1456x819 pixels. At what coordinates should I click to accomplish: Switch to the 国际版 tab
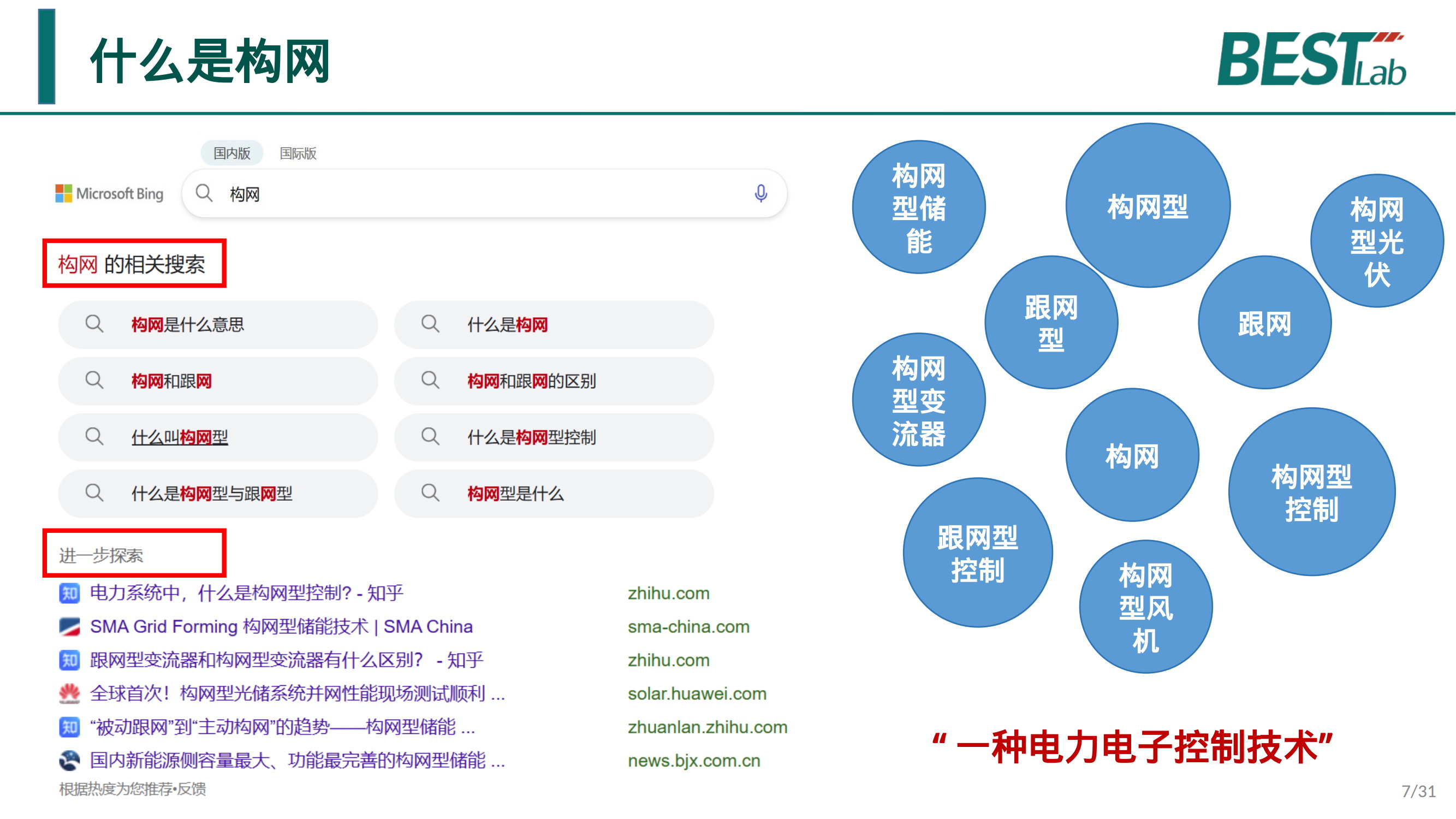(298, 153)
